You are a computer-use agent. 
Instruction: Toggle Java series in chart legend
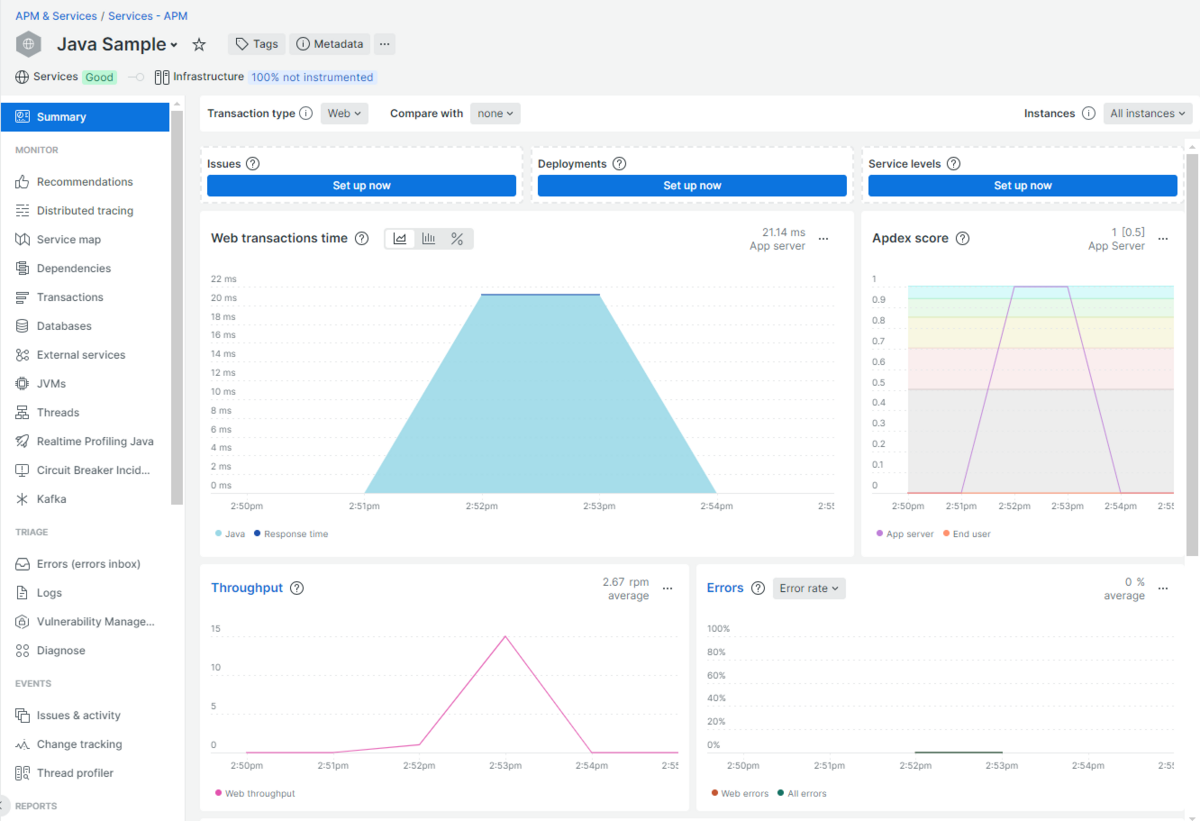tap(230, 534)
